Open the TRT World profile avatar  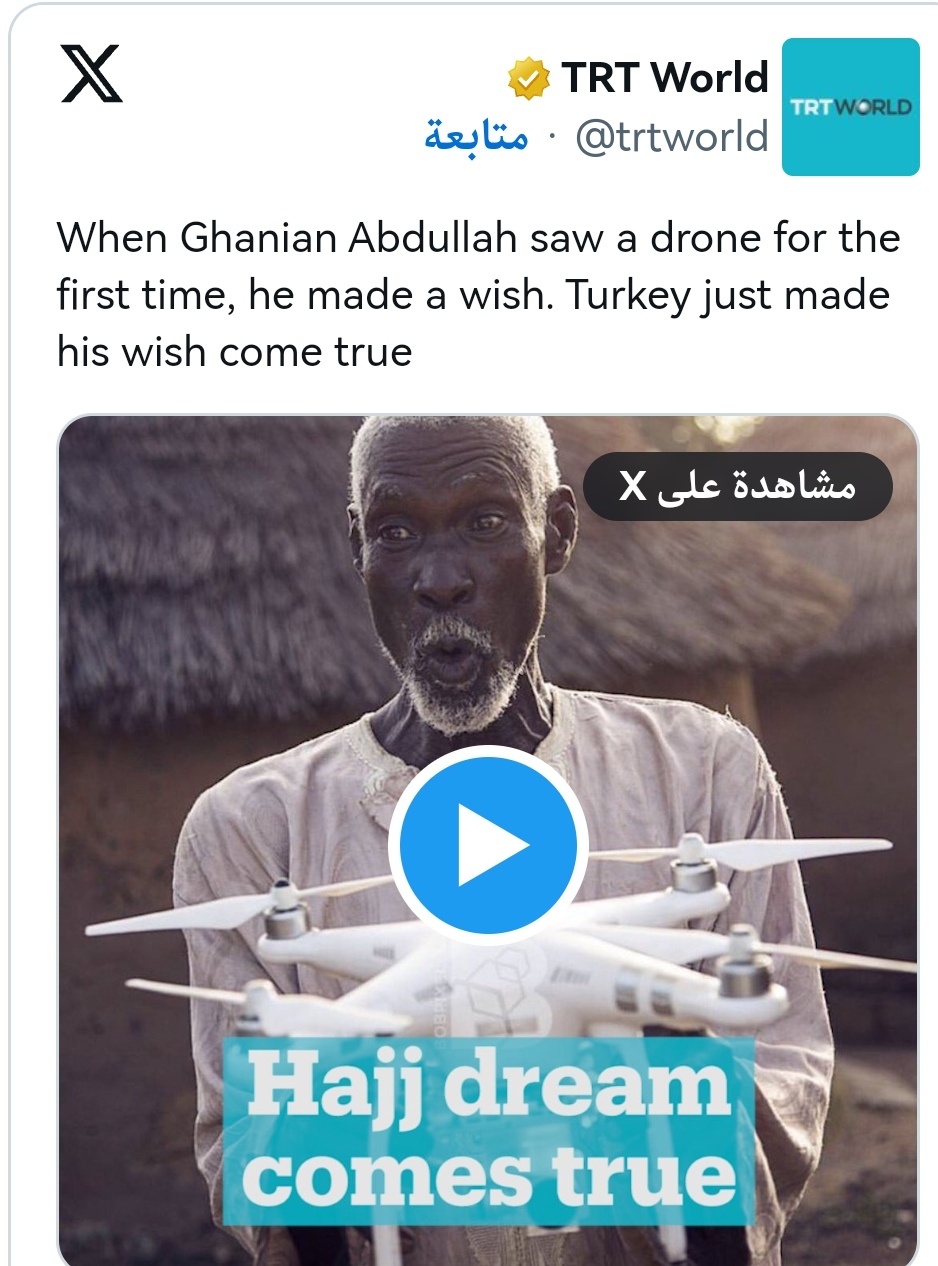pos(850,107)
